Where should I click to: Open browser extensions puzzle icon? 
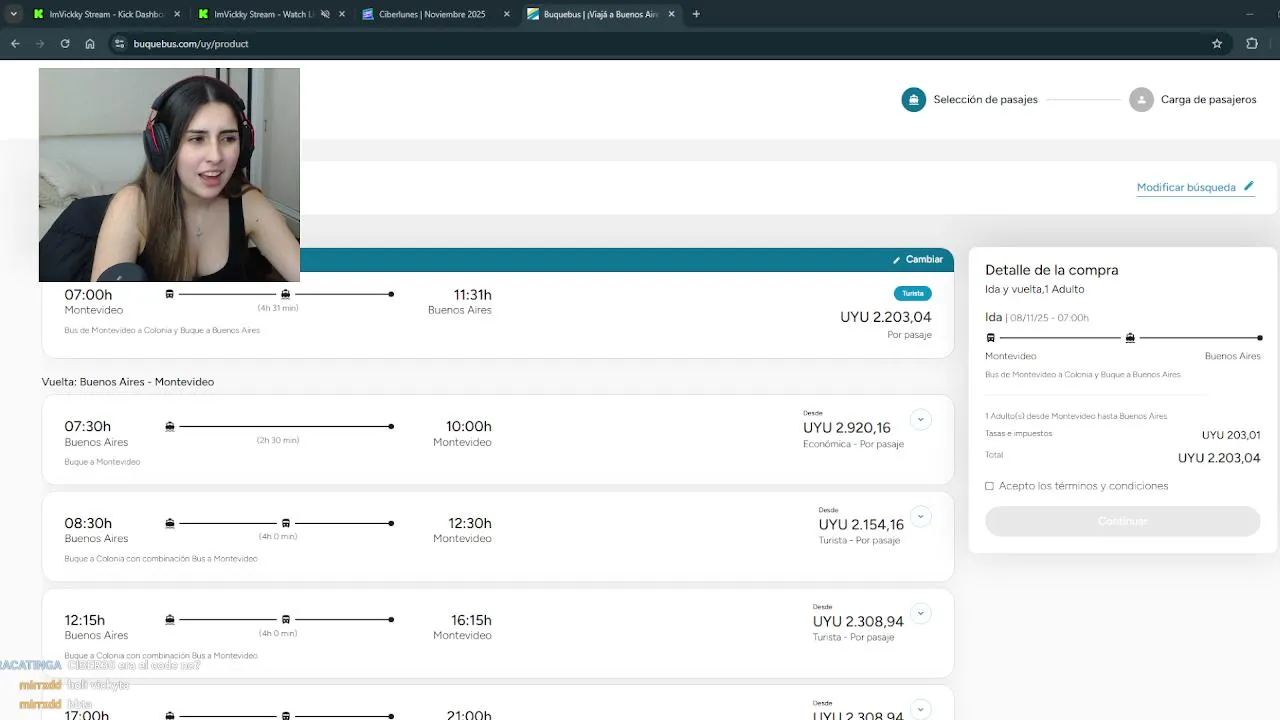tap(1252, 44)
